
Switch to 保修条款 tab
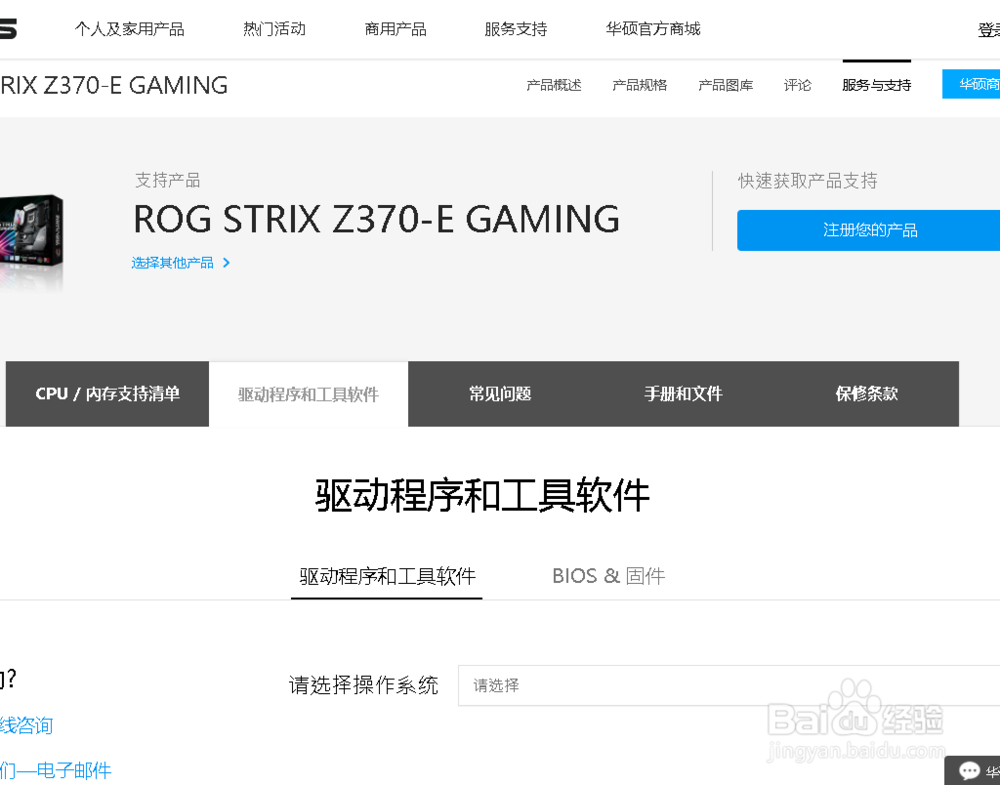867,394
